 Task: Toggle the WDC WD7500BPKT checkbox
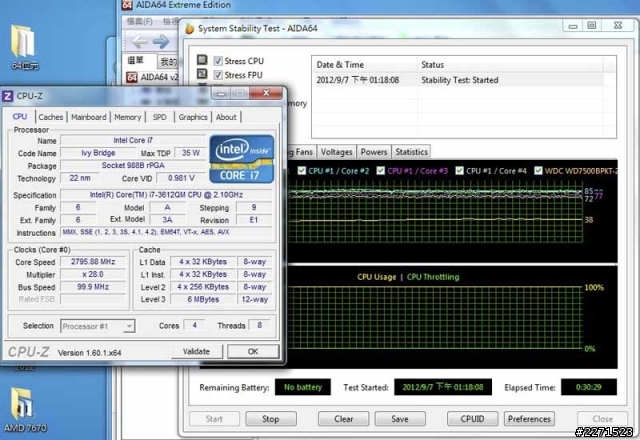tap(538, 171)
